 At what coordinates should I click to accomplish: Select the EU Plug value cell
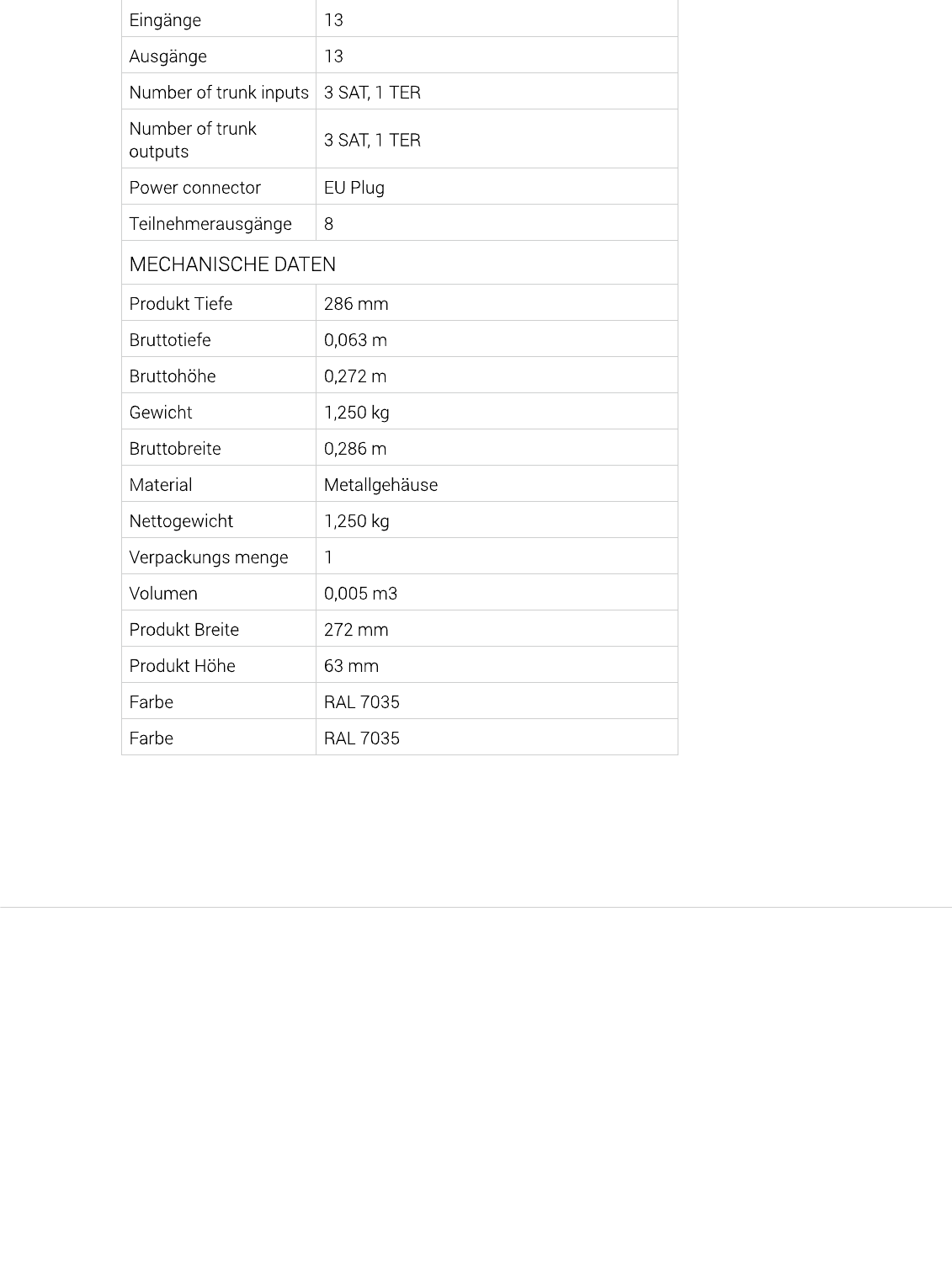pos(354,188)
